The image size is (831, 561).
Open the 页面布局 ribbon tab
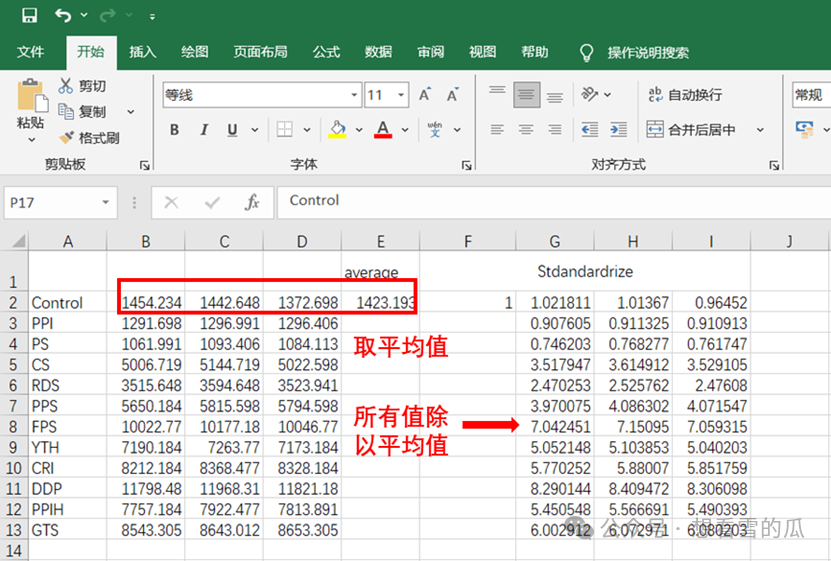[x=260, y=52]
